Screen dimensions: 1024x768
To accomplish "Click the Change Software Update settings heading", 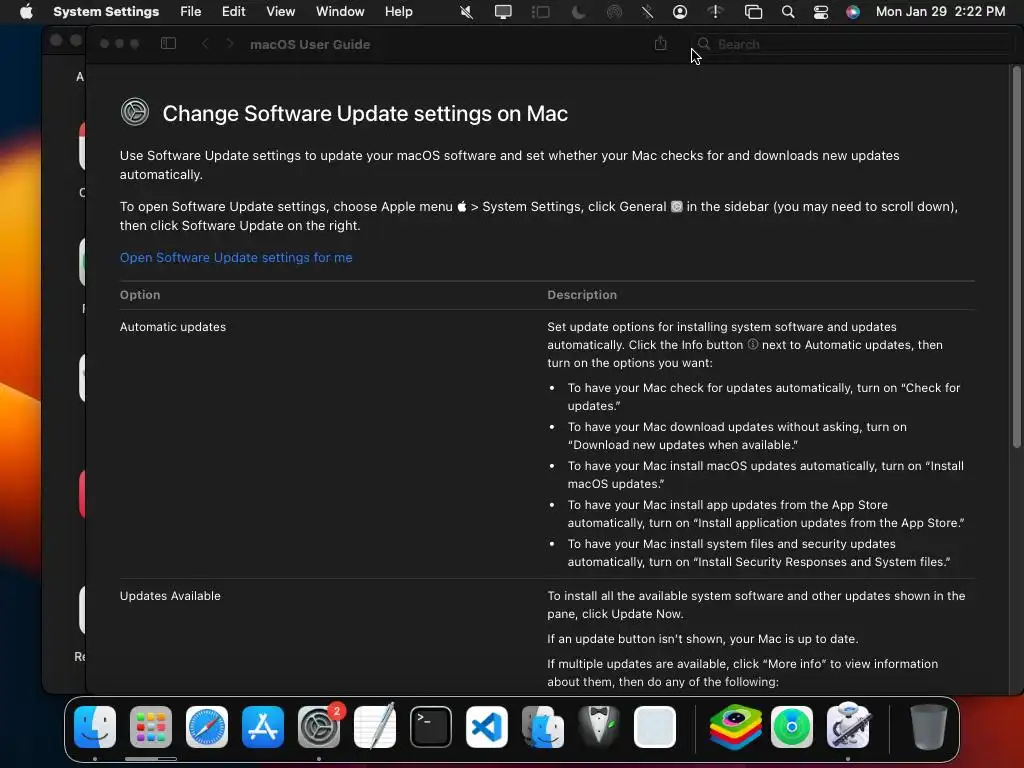I will tap(365, 114).
